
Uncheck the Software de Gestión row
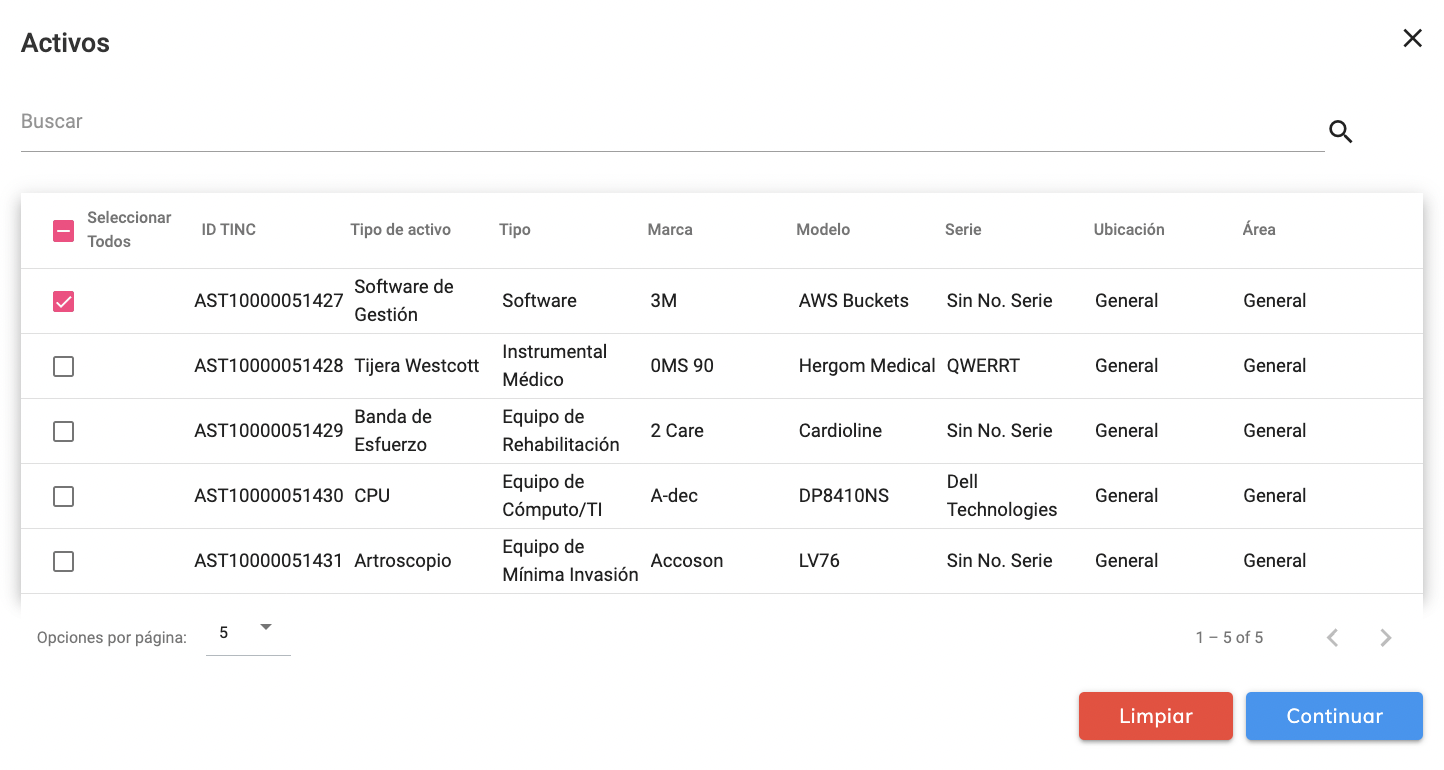point(63,301)
